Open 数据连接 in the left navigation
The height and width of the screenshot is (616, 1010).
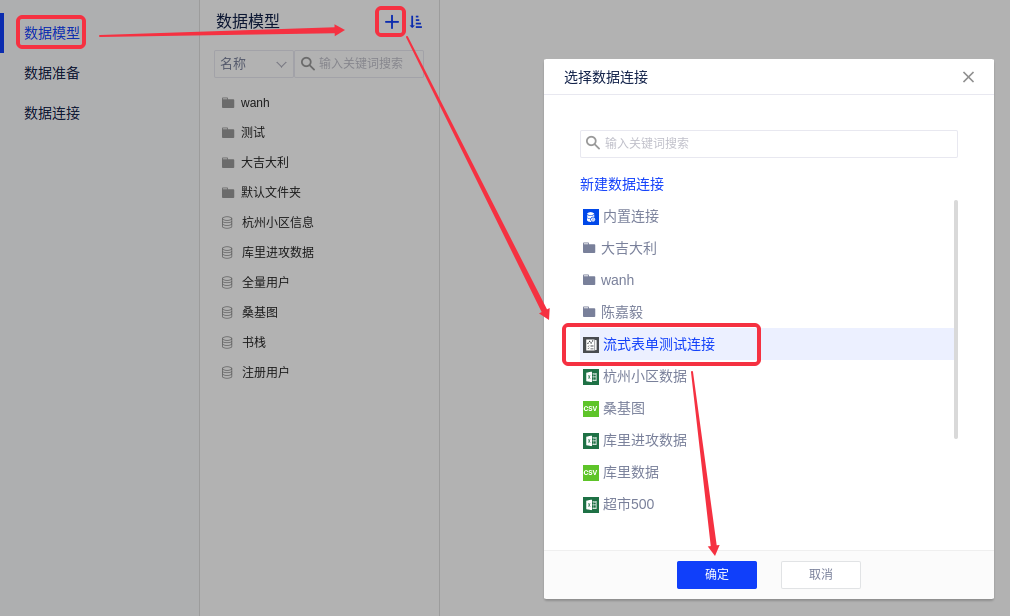52,114
